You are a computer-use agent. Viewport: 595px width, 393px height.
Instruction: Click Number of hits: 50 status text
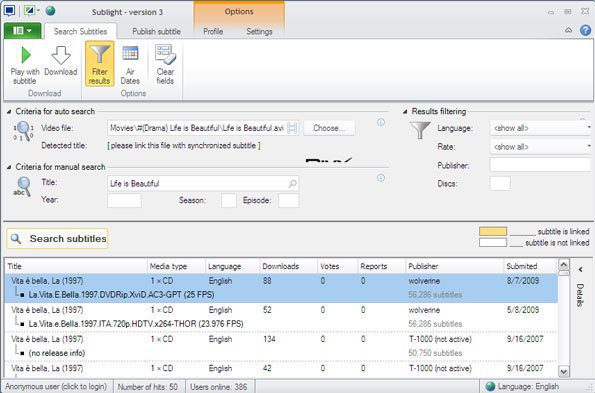(148, 387)
